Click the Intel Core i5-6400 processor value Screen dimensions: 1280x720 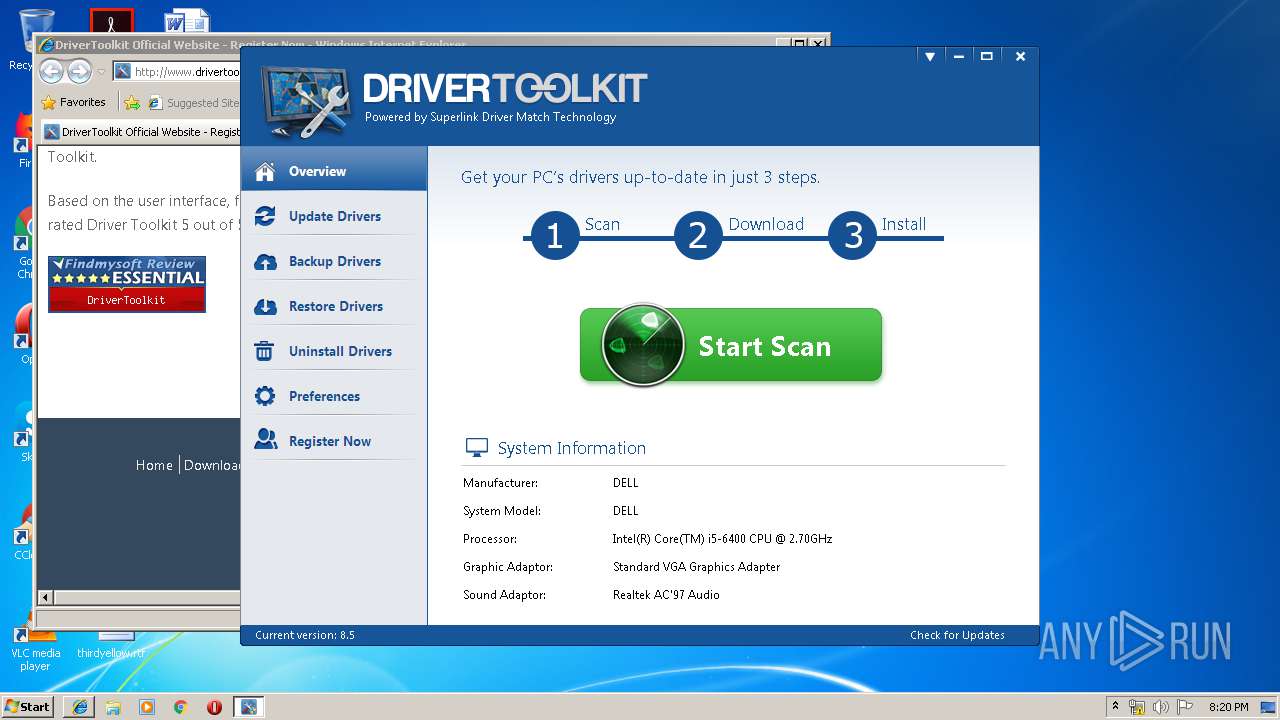(x=722, y=539)
